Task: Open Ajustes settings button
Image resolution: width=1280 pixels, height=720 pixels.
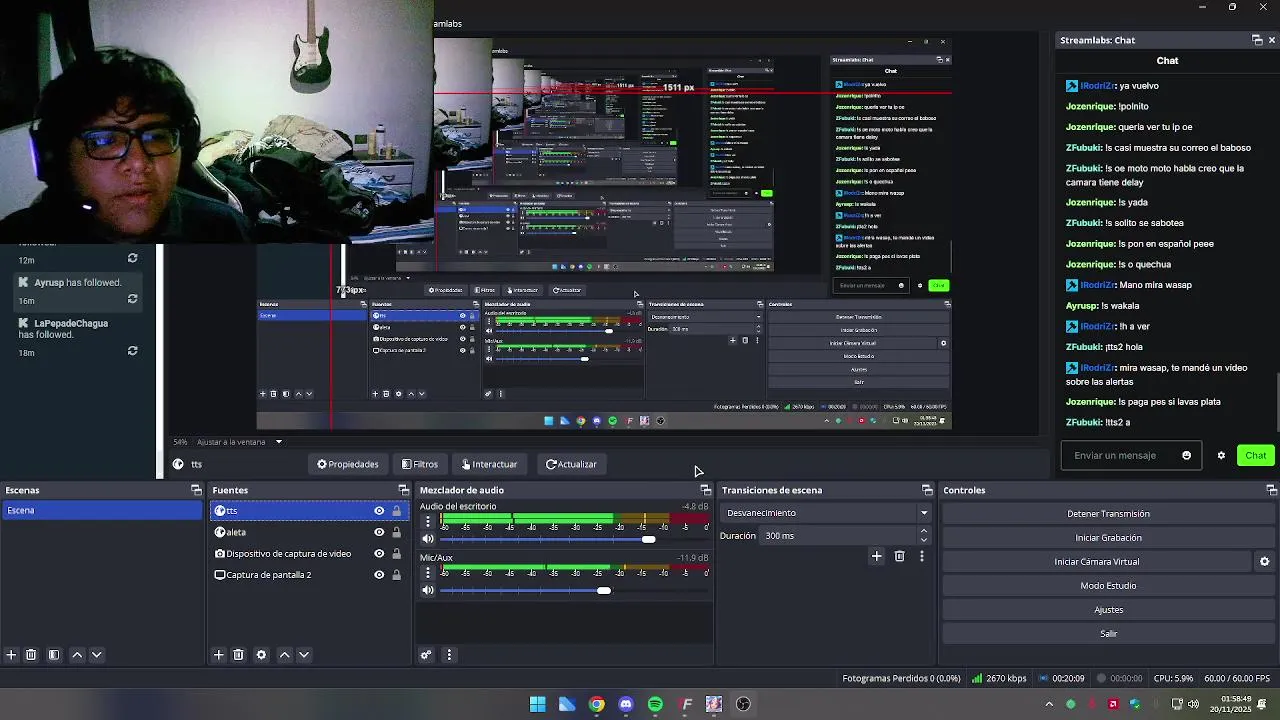Action: tap(1108, 610)
